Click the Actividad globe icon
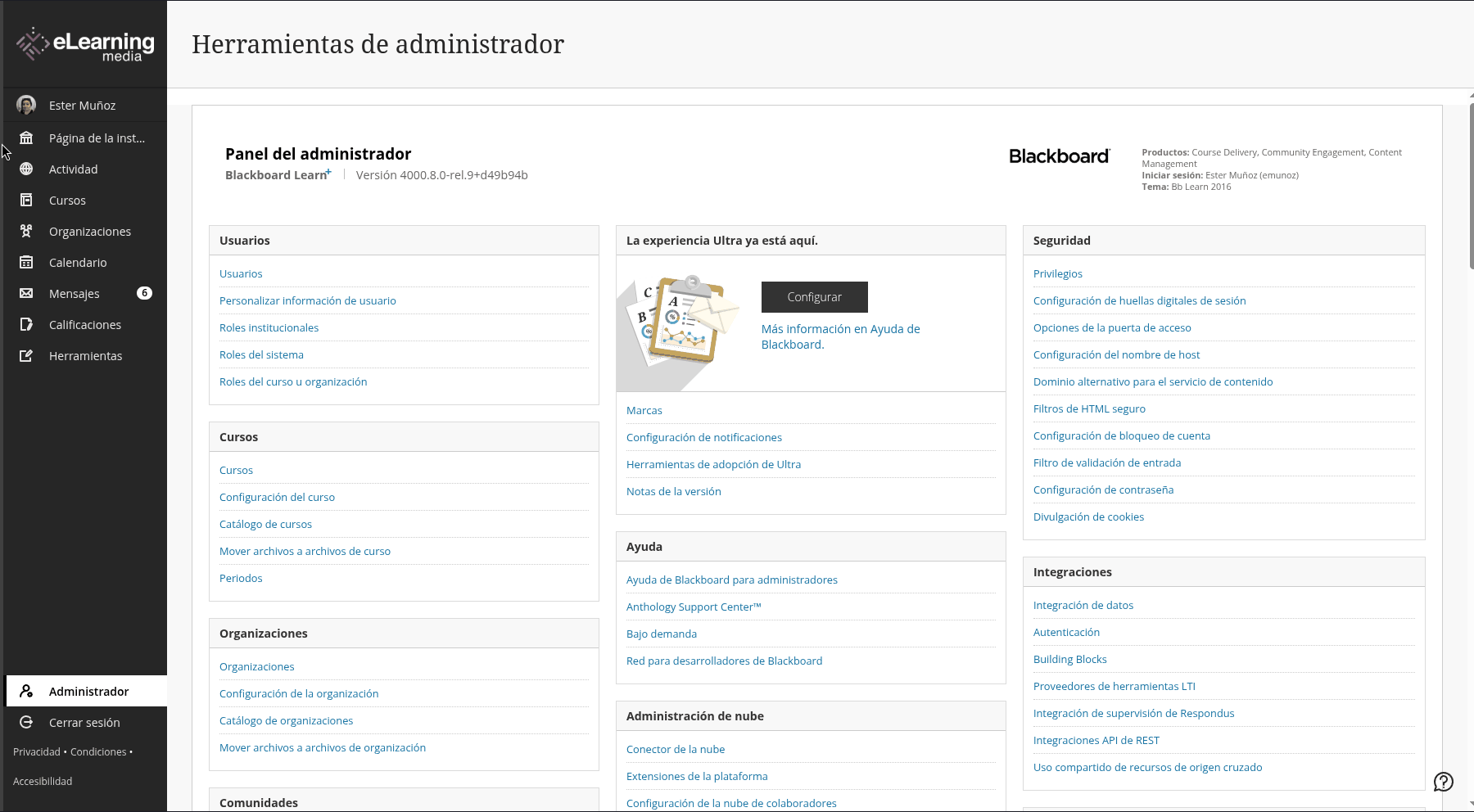Screen dimensions: 1474x812 tap(26, 169)
